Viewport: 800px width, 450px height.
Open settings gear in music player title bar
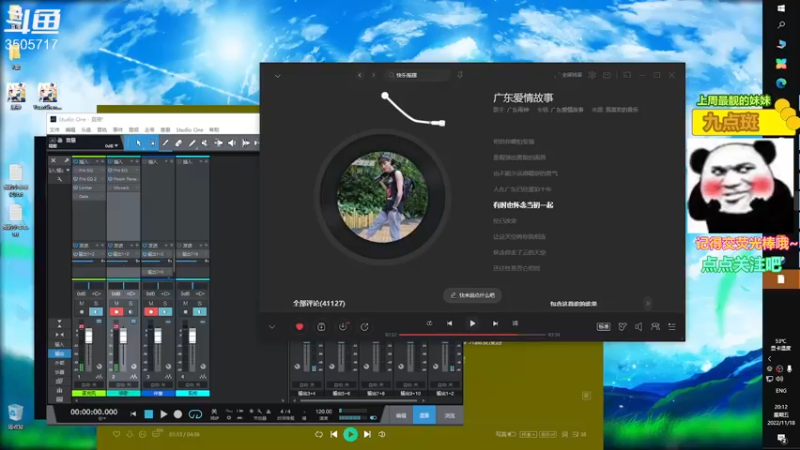(592, 75)
